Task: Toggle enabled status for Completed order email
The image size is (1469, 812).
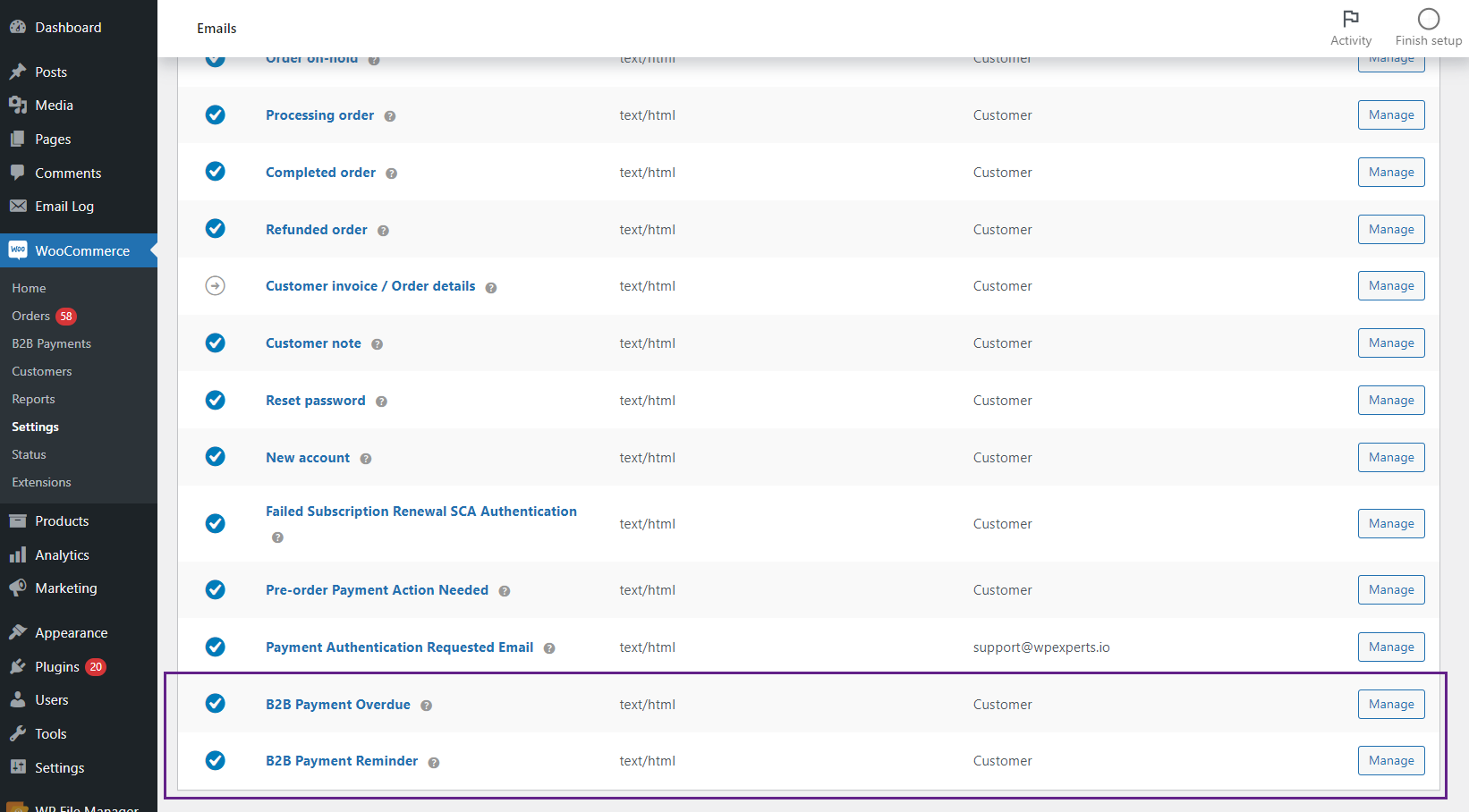Action: 216,171
